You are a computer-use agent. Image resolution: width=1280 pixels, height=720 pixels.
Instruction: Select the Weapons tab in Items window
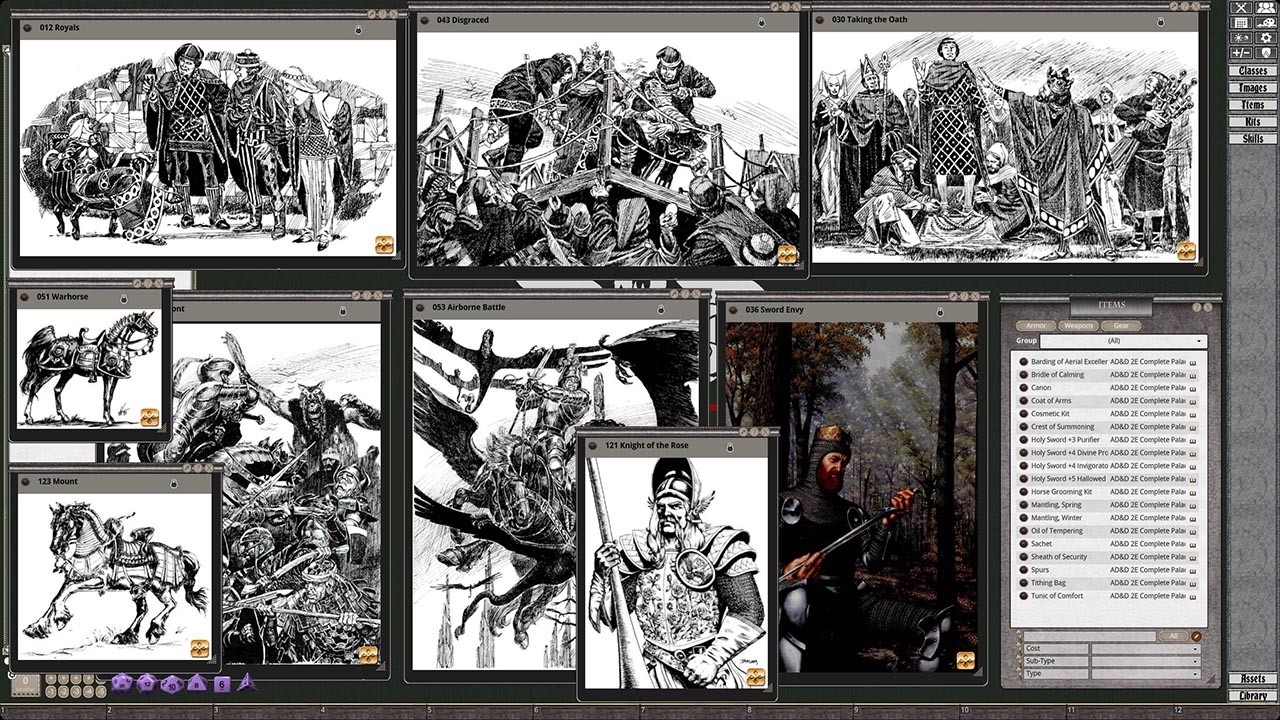(x=1078, y=326)
